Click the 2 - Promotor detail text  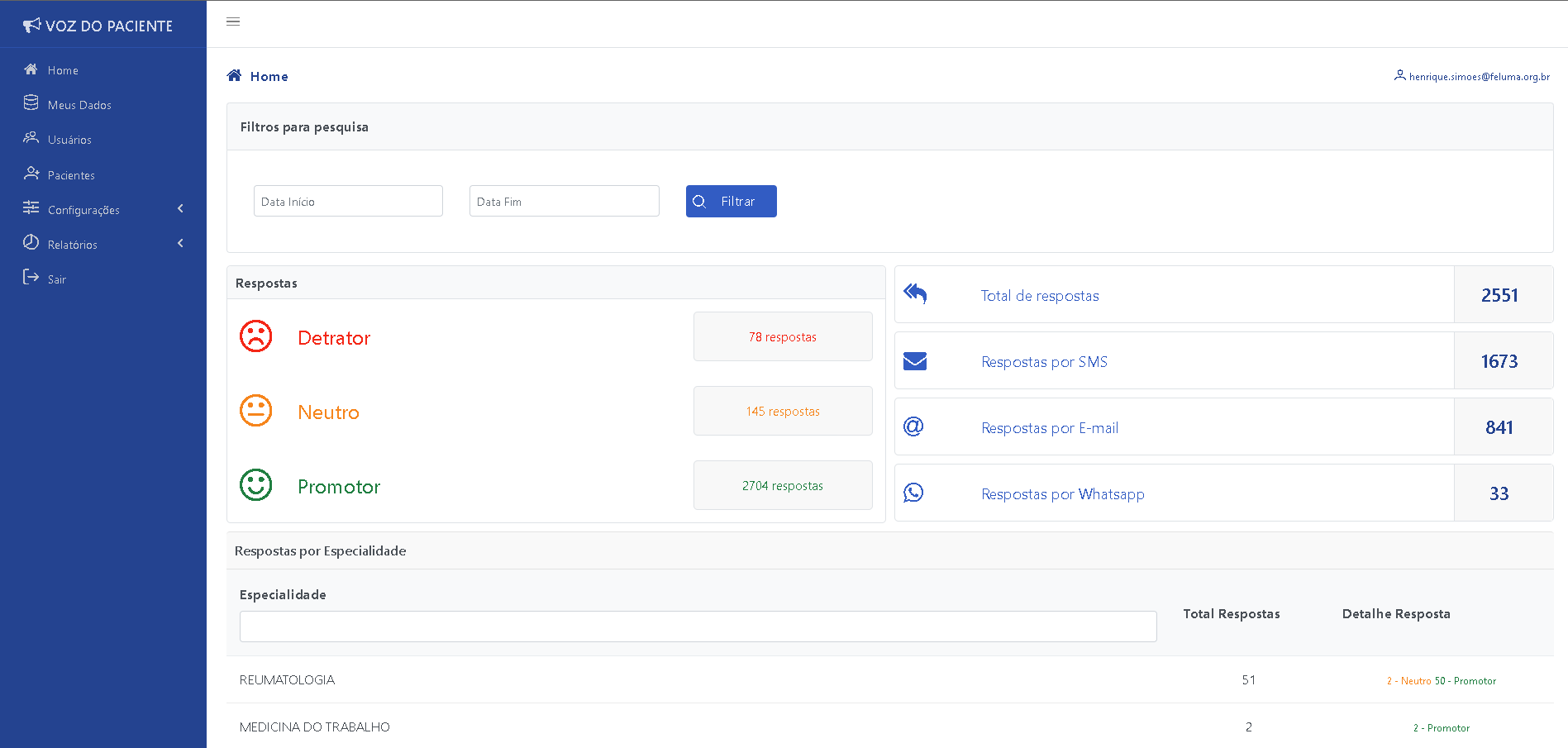click(x=1442, y=728)
